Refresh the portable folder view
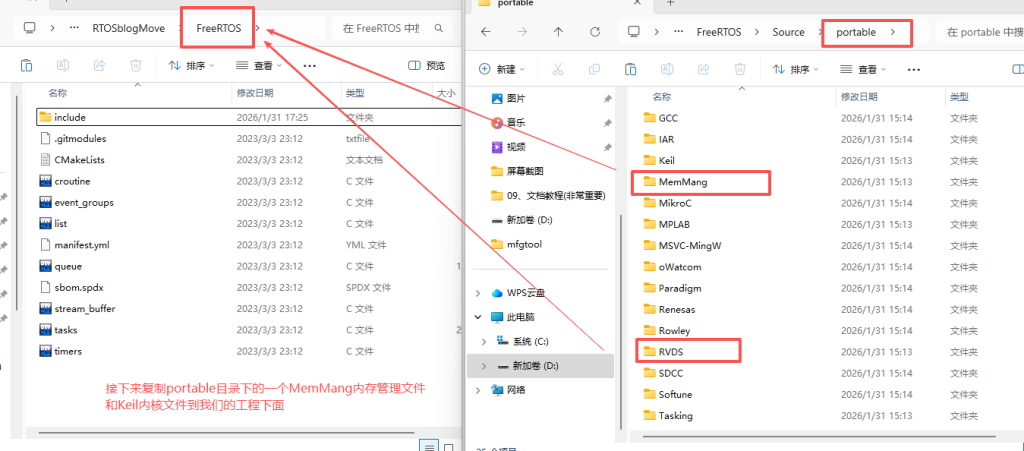This screenshot has height=451, width=1024. click(x=594, y=32)
